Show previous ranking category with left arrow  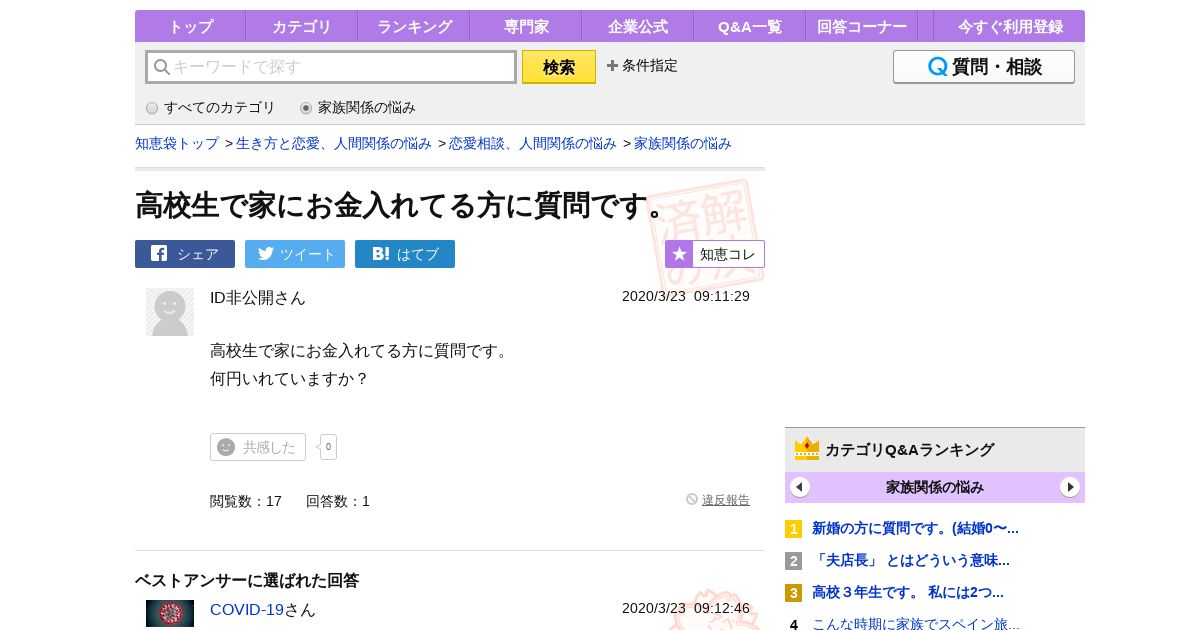(800, 487)
